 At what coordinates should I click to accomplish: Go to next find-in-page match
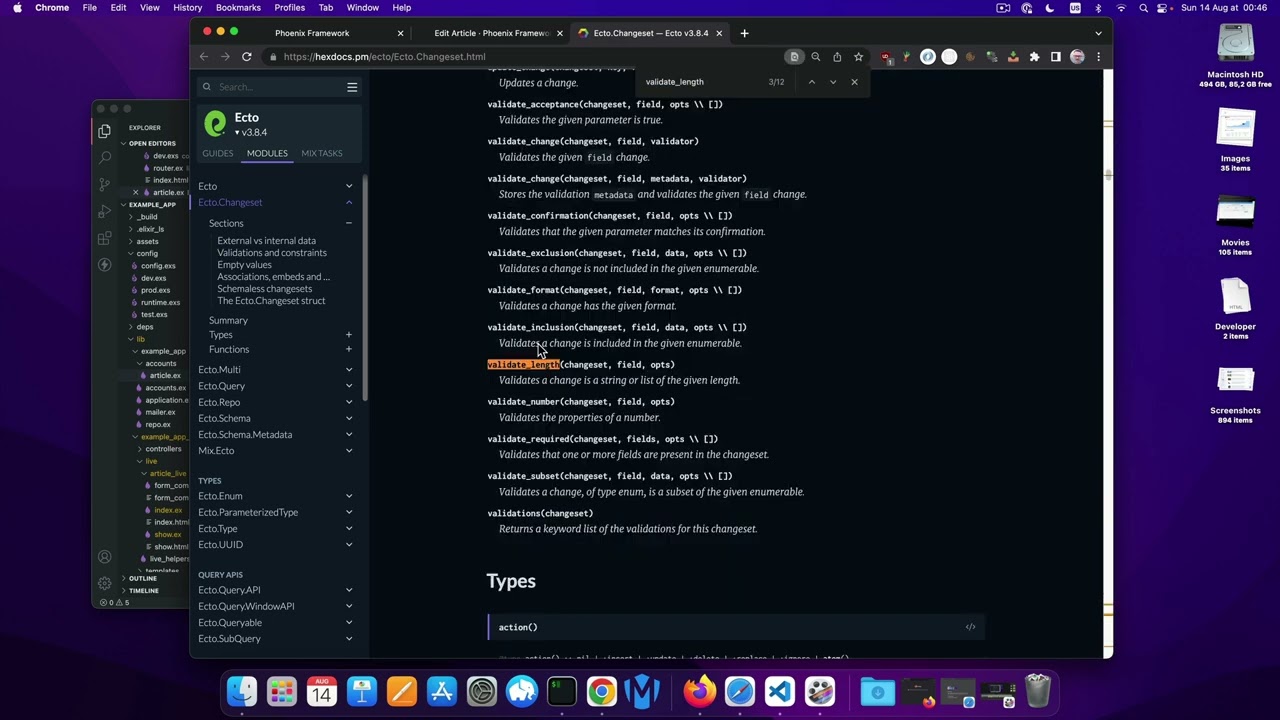(x=832, y=82)
